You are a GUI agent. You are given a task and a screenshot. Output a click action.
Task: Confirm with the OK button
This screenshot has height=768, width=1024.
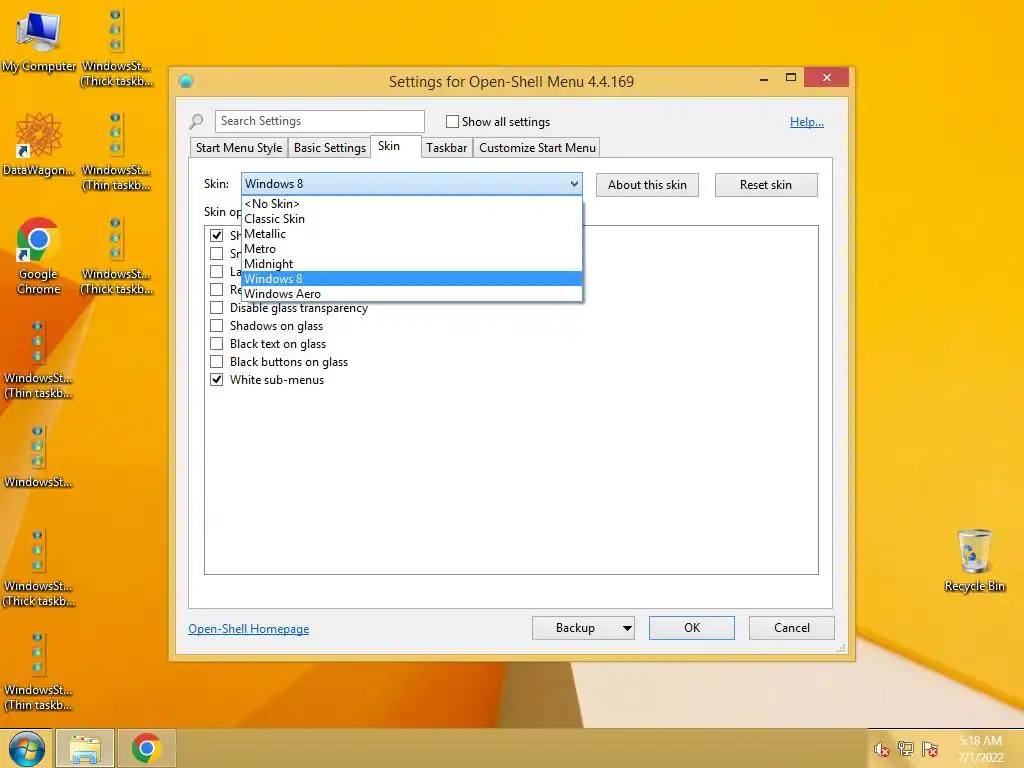692,628
